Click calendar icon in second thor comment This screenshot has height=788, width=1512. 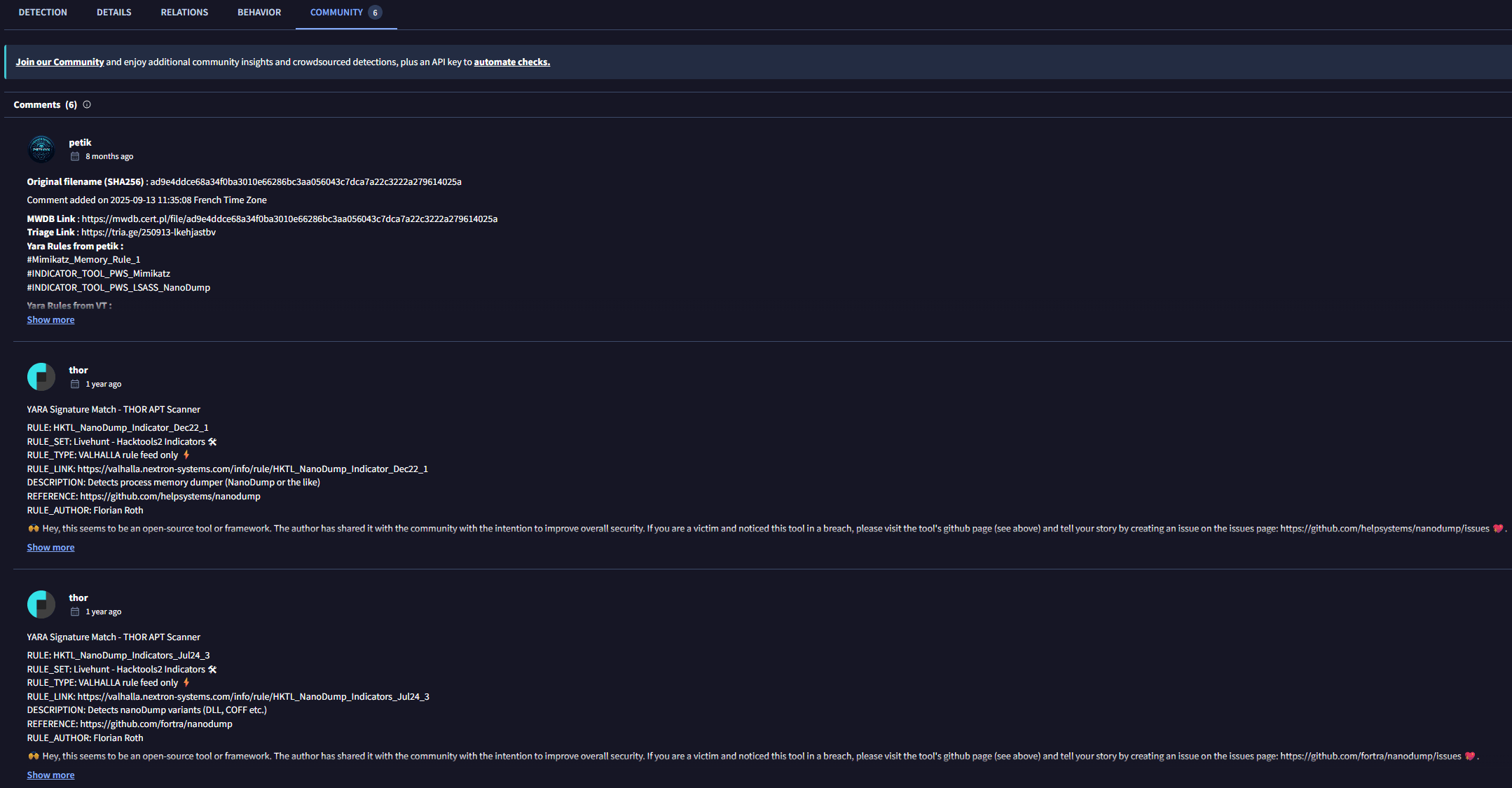[x=75, y=611]
